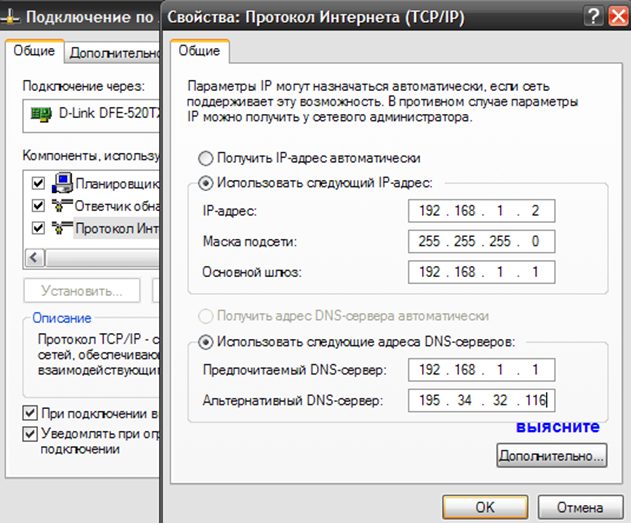Click the 'Маска подсети:' label
This screenshot has height=523, width=631.
[x=250, y=241]
